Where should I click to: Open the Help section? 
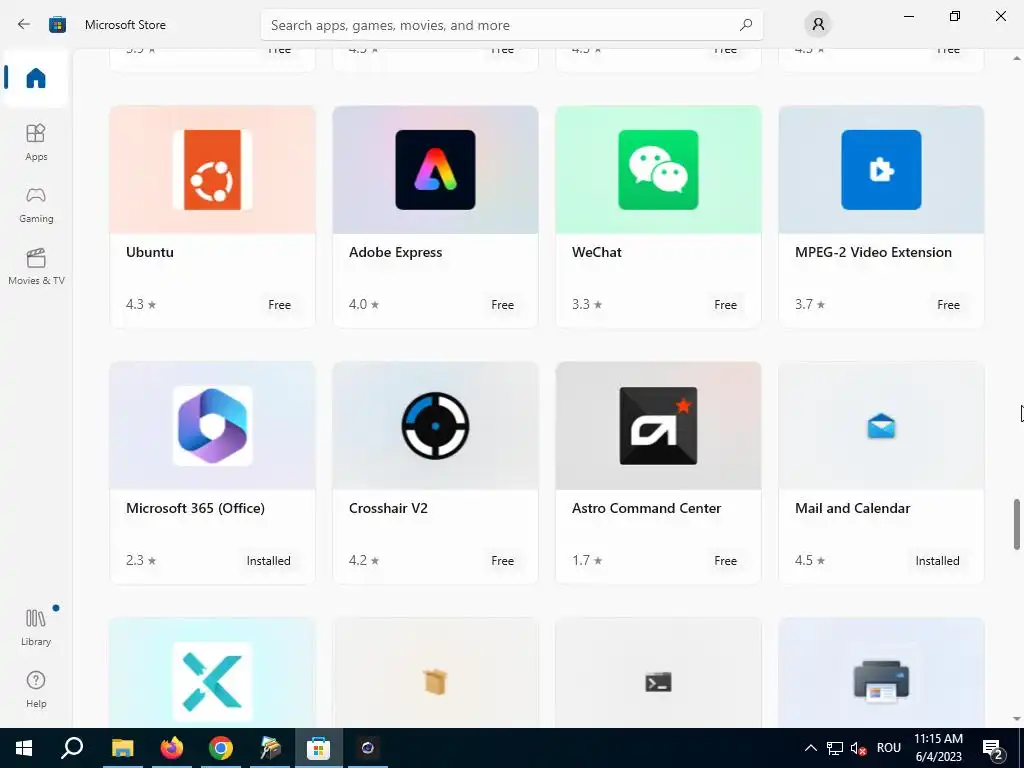point(36,690)
